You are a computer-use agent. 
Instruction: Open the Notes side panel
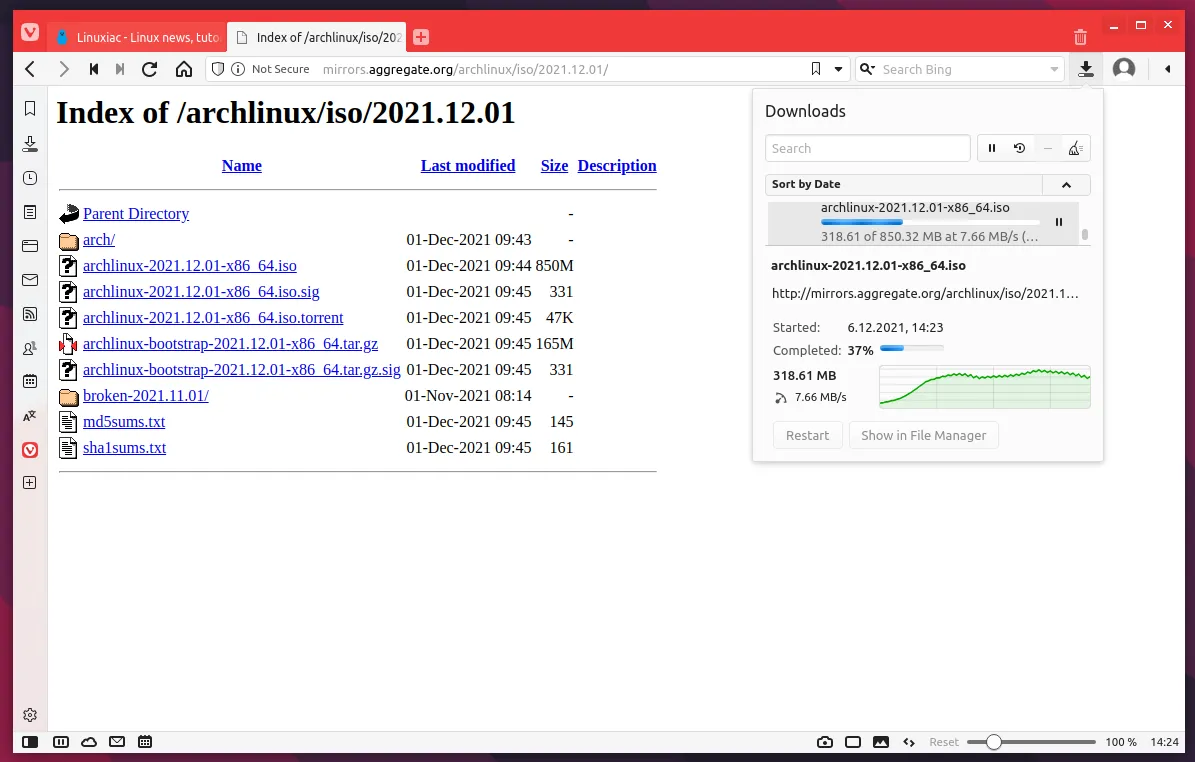(x=30, y=212)
